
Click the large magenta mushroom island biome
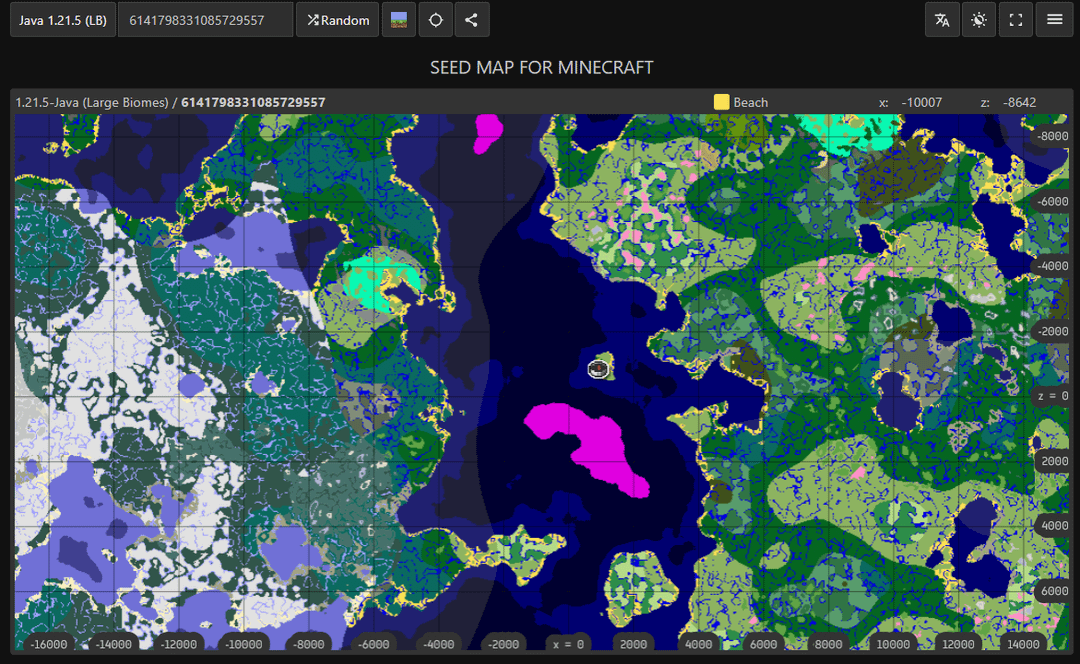pos(590,445)
